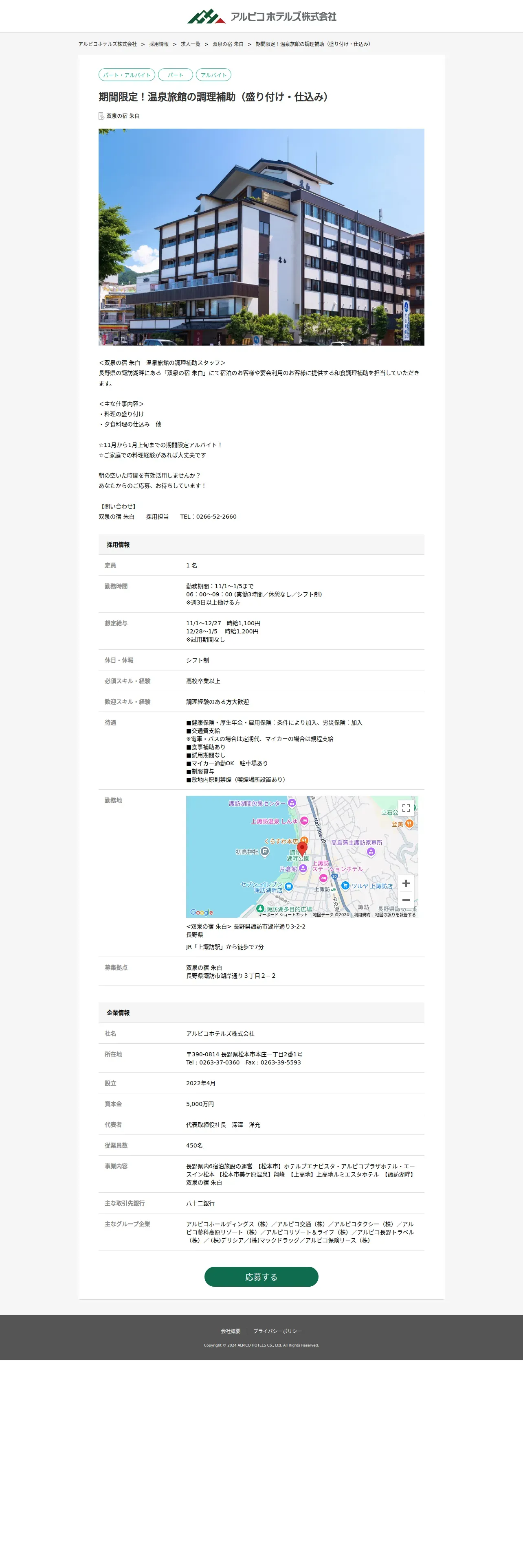Select the パート・アルバイト tag
Image resolution: width=523 pixels, height=1568 pixels.
(x=127, y=75)
